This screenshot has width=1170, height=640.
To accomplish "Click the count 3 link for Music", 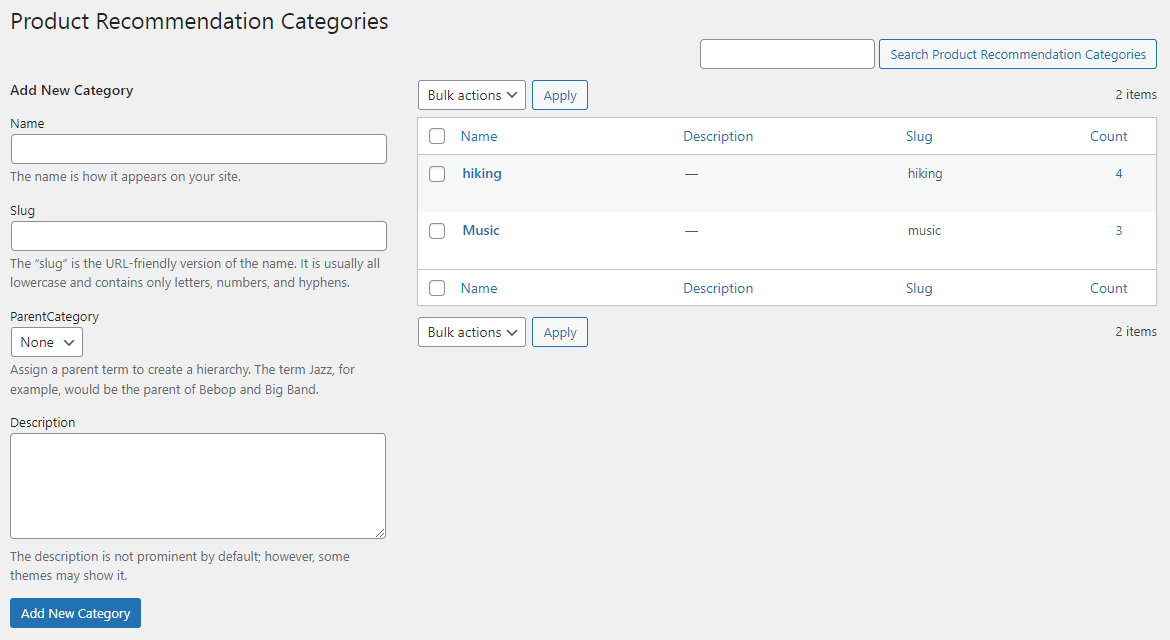I will (1118, 231).
